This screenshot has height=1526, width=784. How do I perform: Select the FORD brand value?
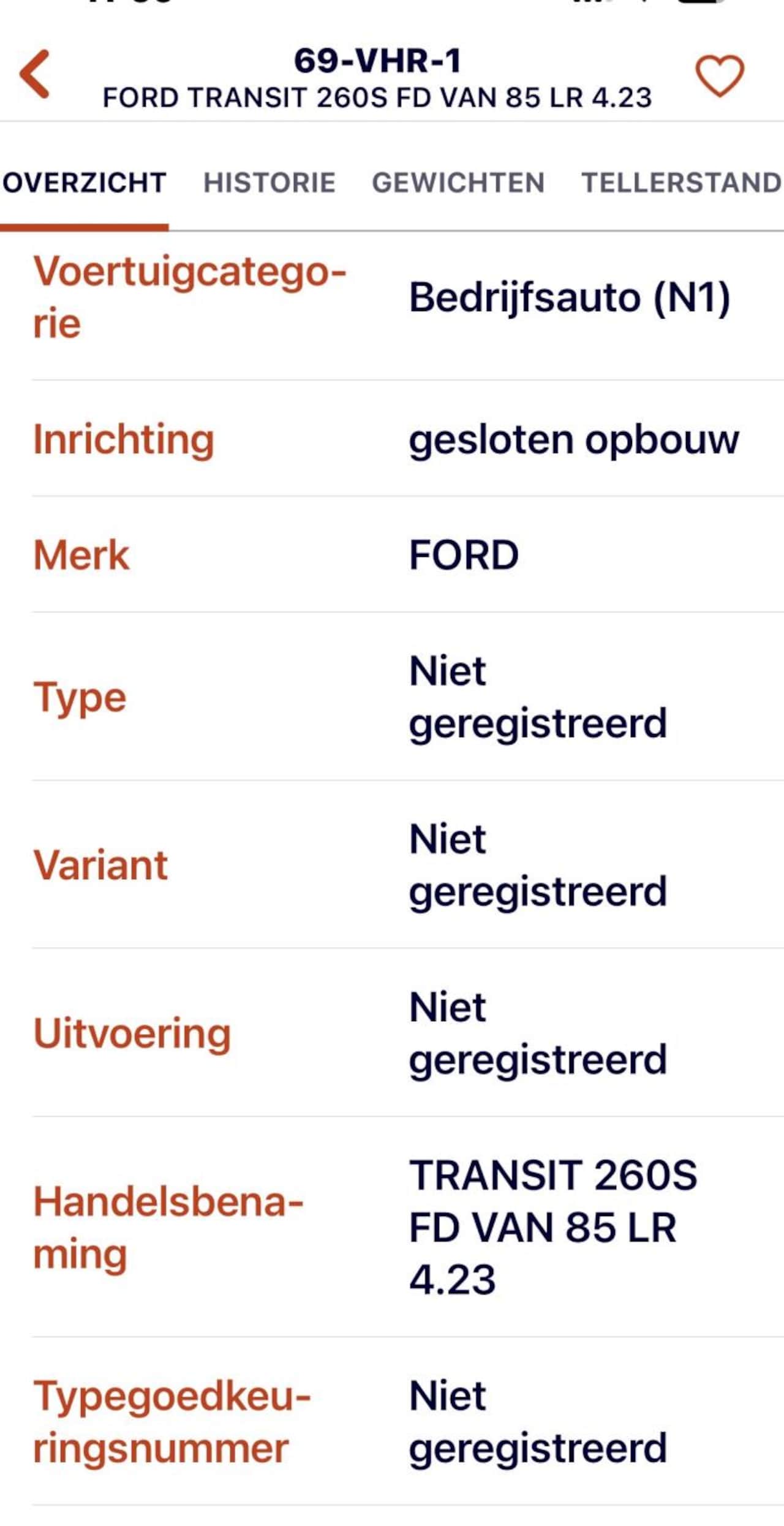pos(464,556)
